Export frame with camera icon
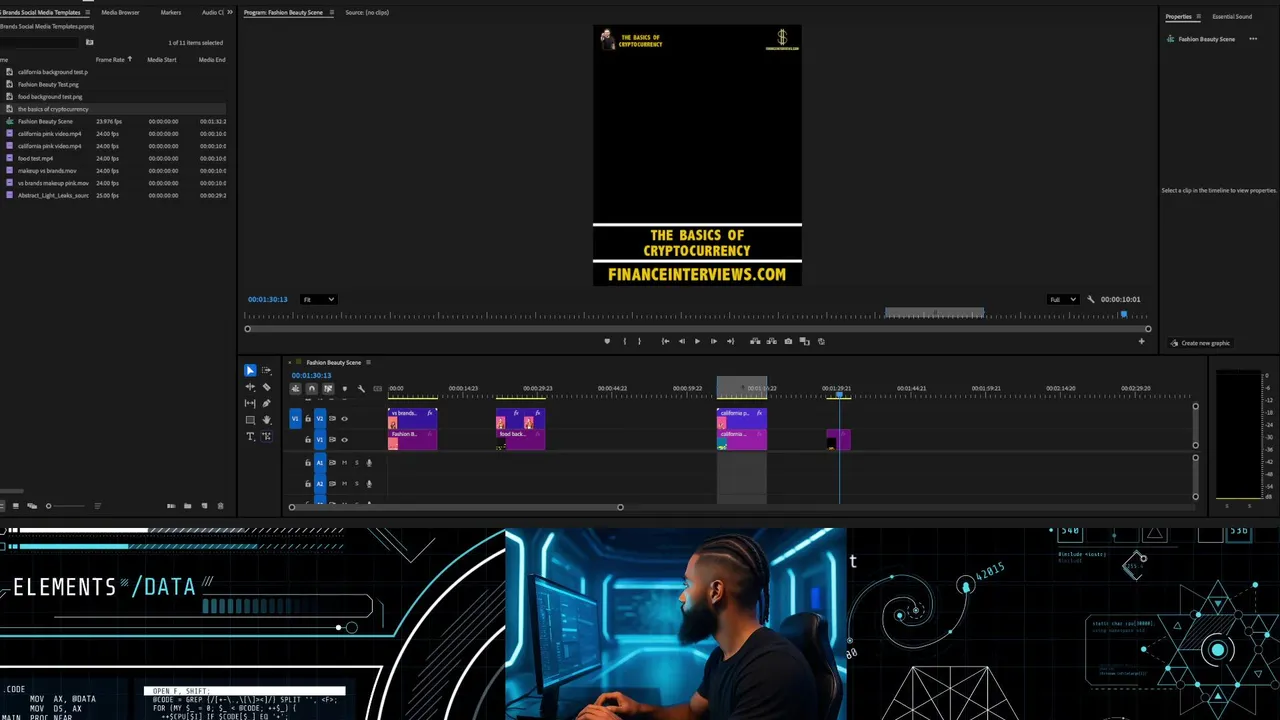 pos(788,341)
